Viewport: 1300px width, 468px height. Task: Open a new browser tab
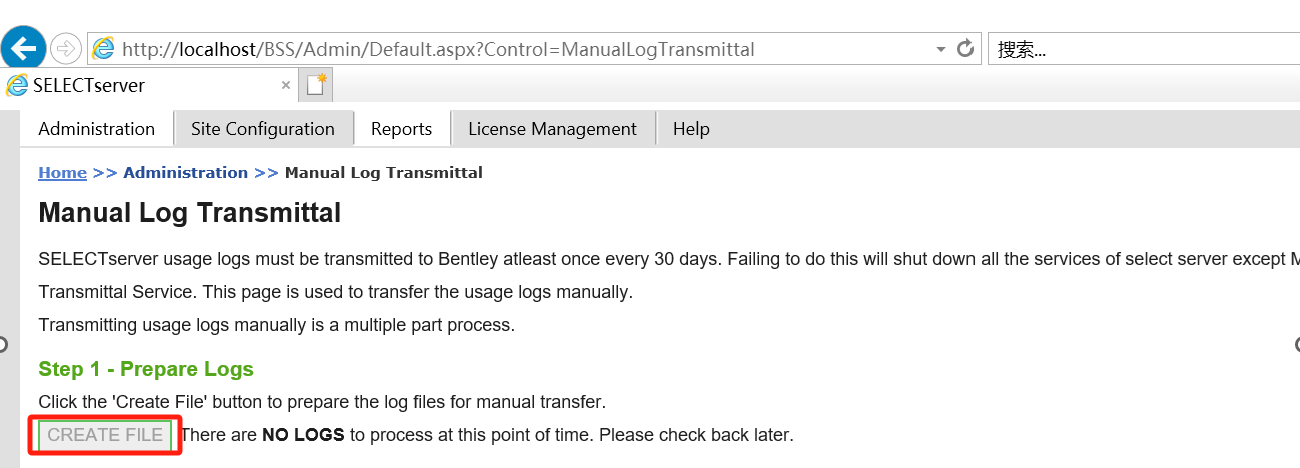[x=317, y=85]
